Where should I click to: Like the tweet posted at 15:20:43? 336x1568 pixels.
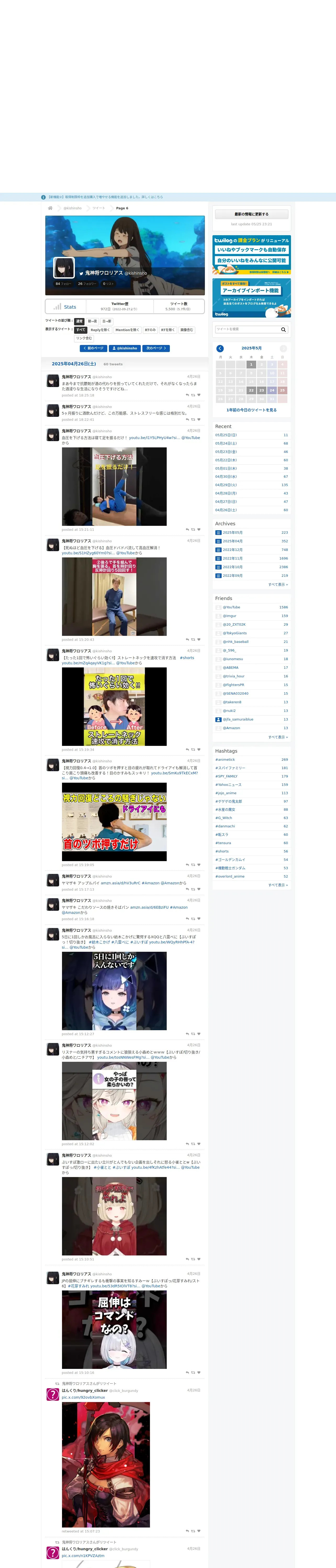pyautogui.click(x=199, y=640)
